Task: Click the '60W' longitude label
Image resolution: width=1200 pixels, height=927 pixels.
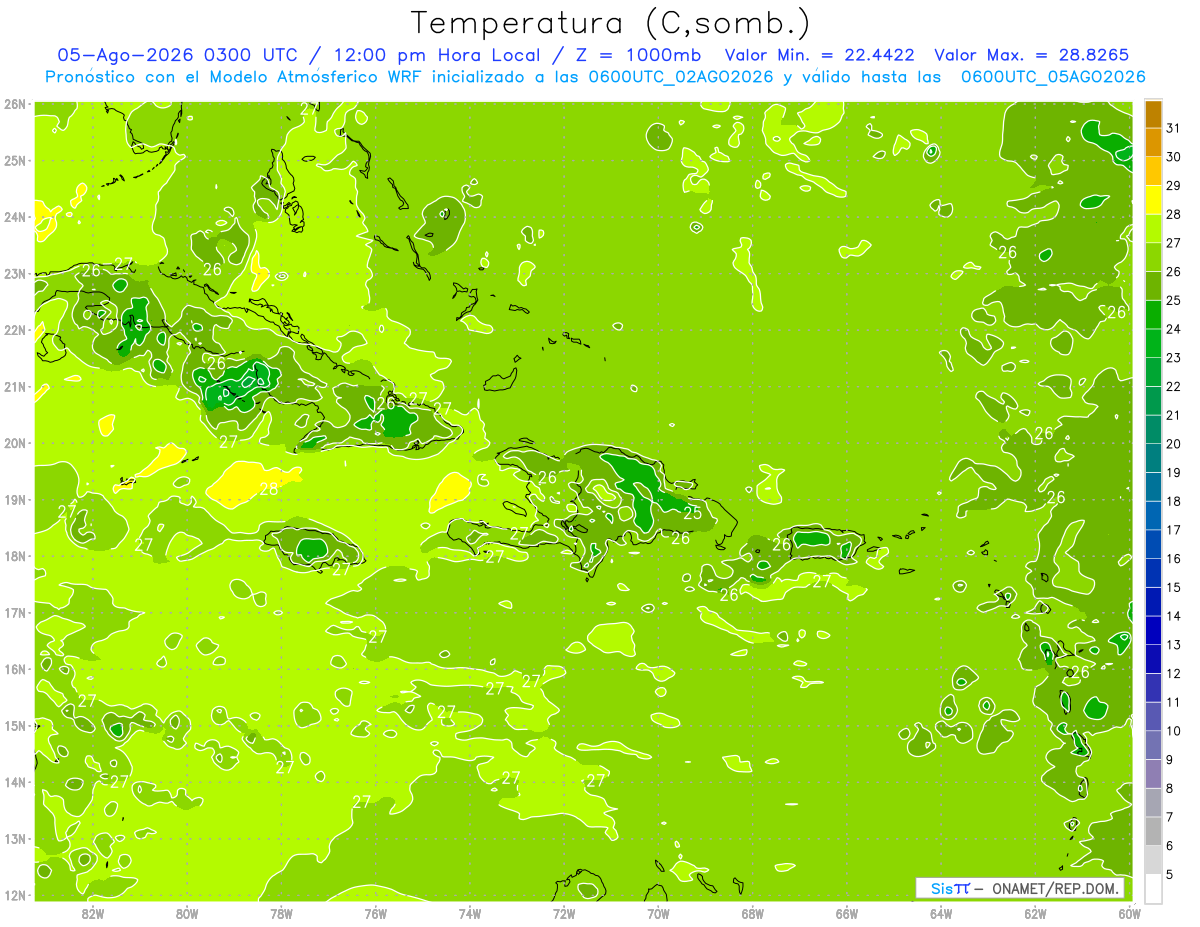Action: pos(1130,913)
